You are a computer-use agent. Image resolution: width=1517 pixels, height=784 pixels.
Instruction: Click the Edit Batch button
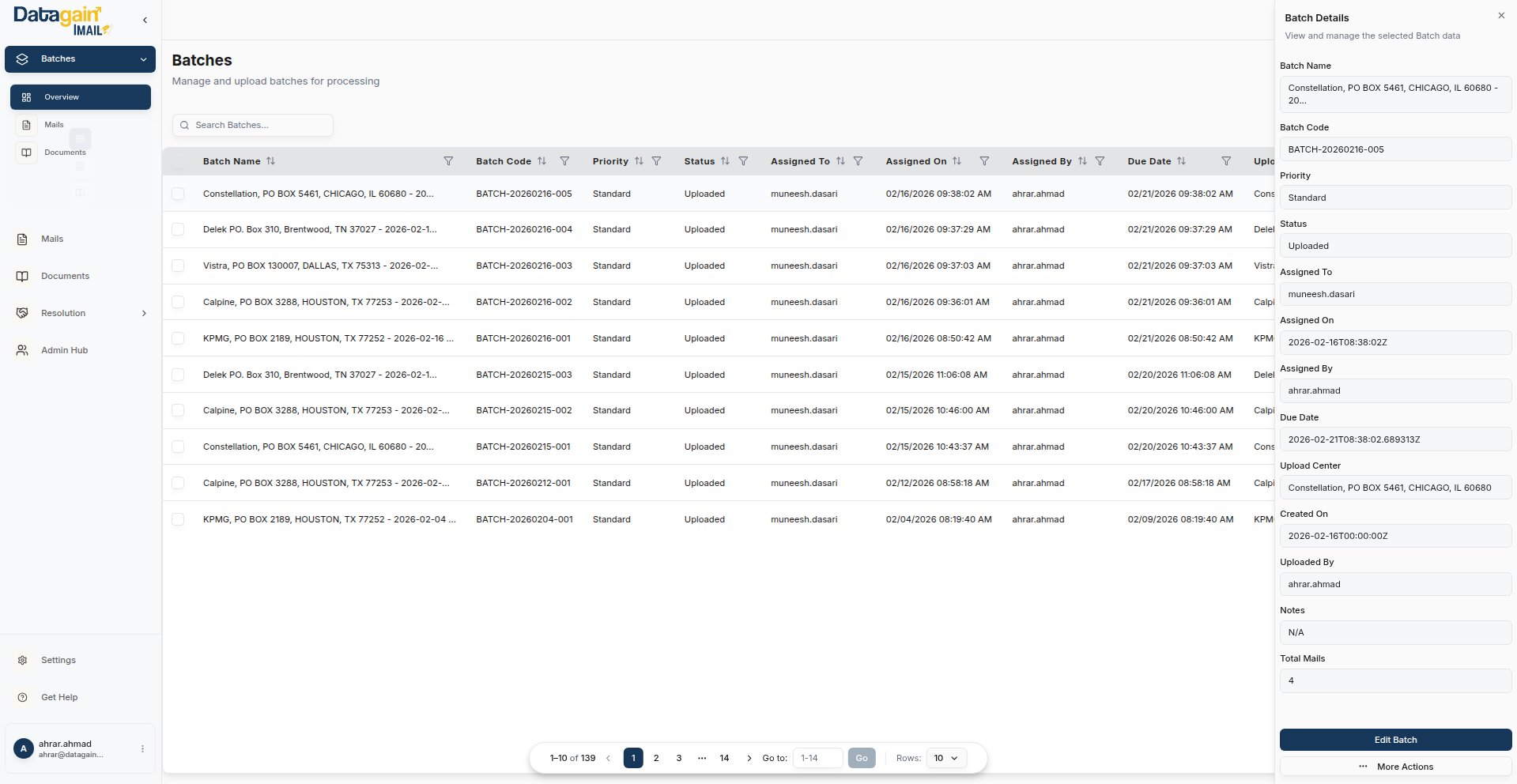tap(1395, 740)
